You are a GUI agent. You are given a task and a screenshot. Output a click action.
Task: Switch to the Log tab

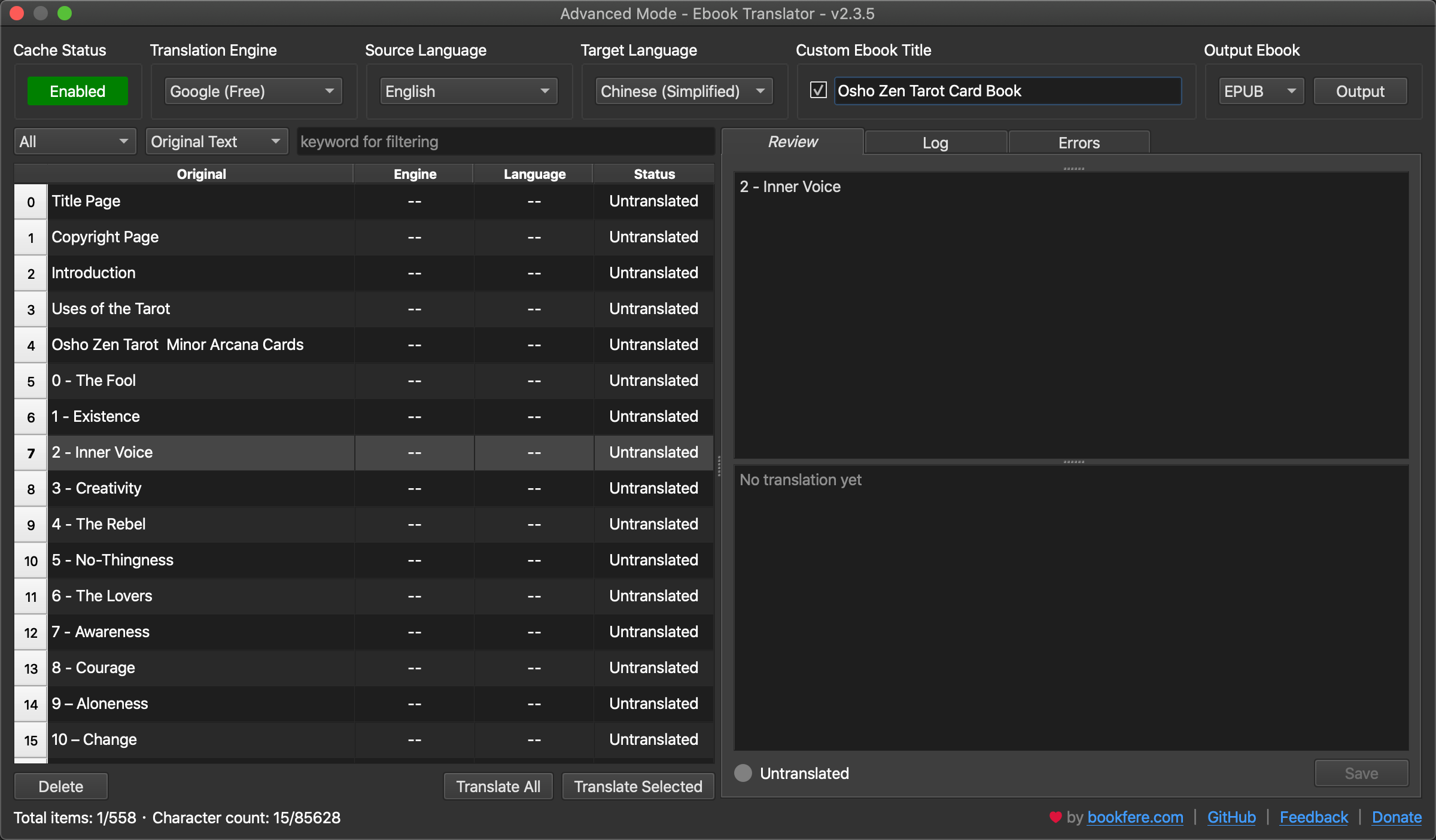coord(935,142)
